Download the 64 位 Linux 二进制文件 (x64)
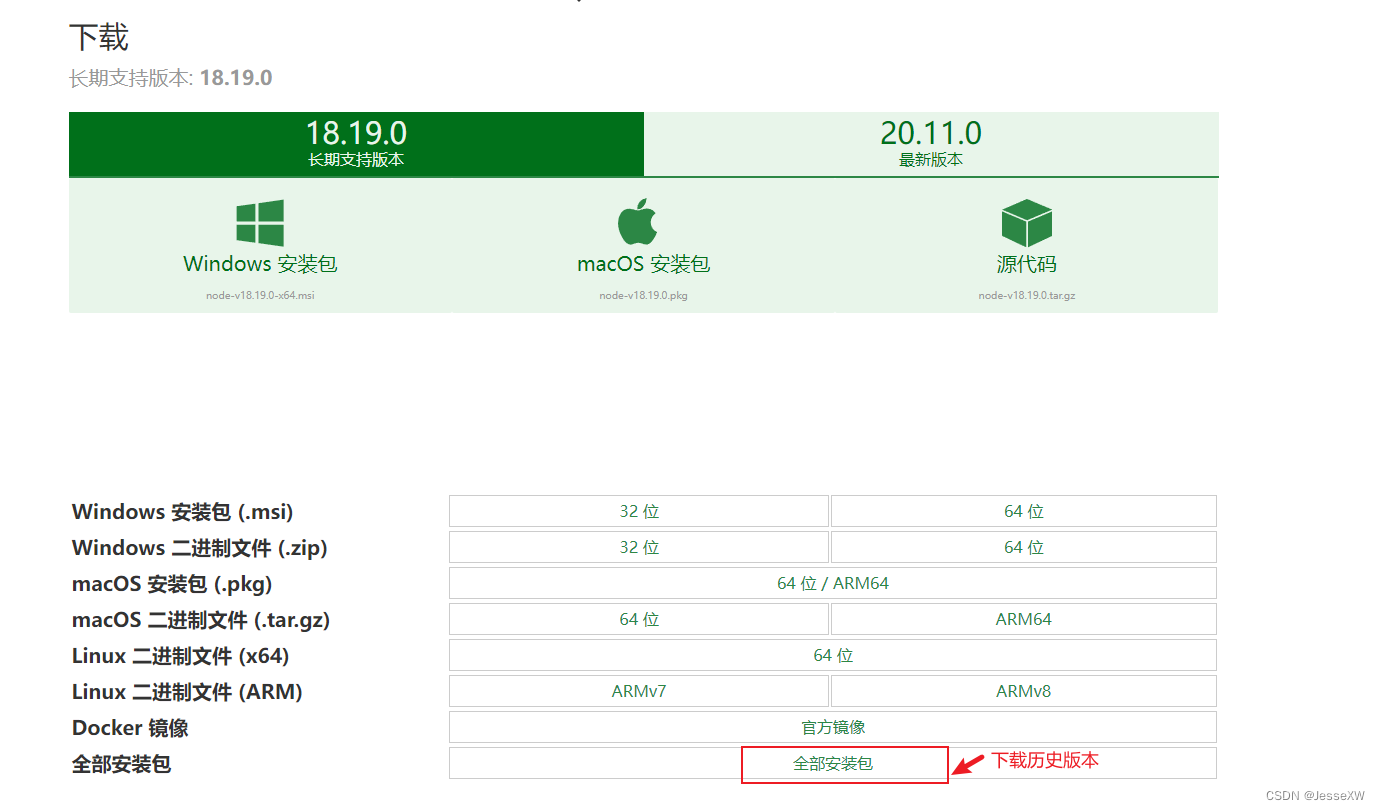This screenshot has width=1380, height=810. pos(831,655)
